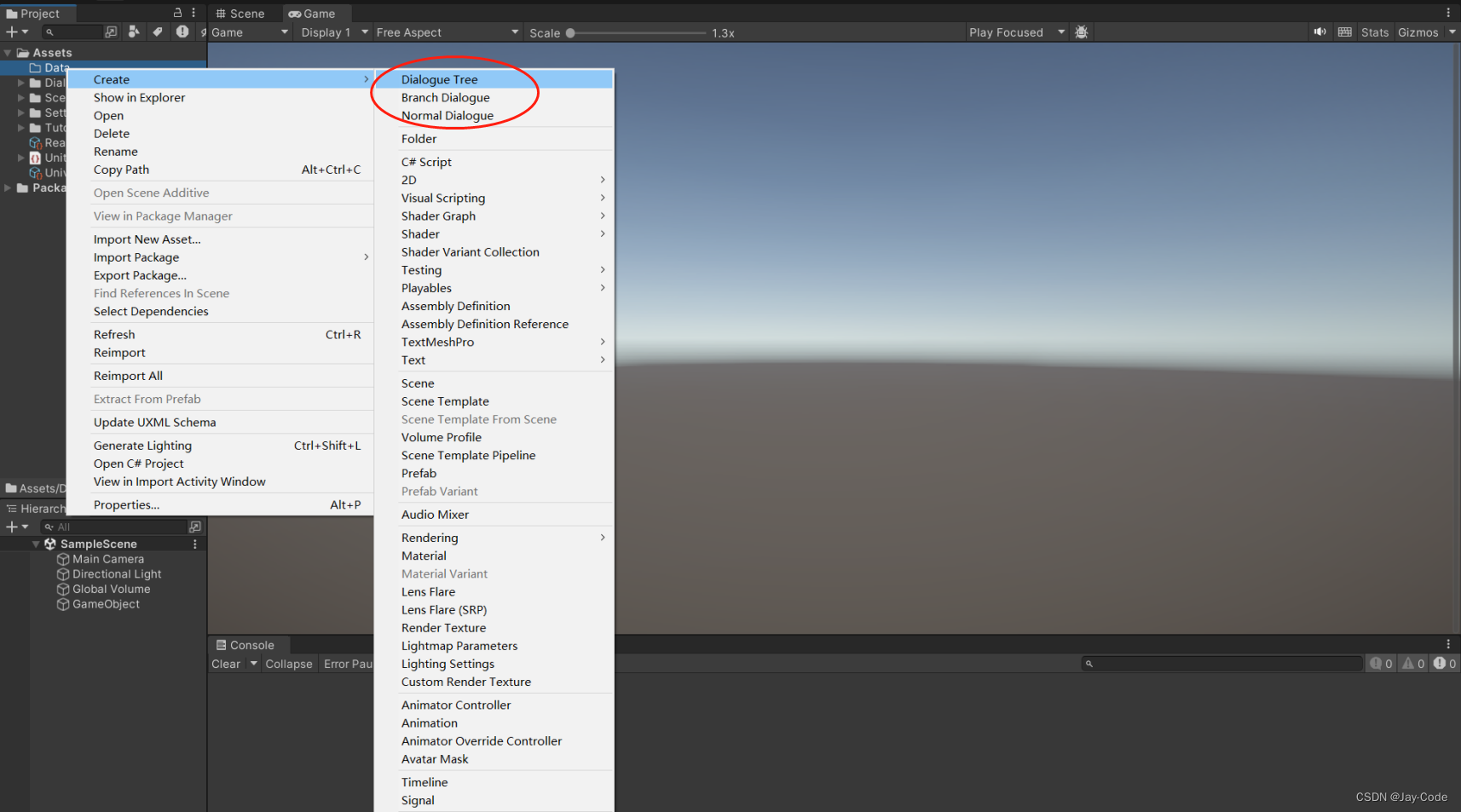Expand the Packages folder arrow
The image size is (1461, 812).
8,188
